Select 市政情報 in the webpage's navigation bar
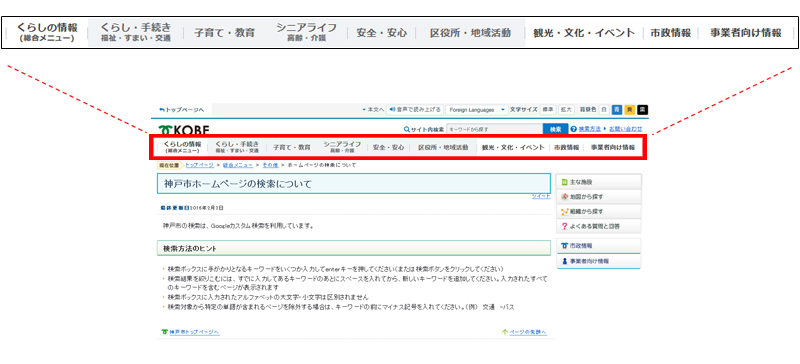The height and width of the screenshot is (364, 800). tap(566, 147)
